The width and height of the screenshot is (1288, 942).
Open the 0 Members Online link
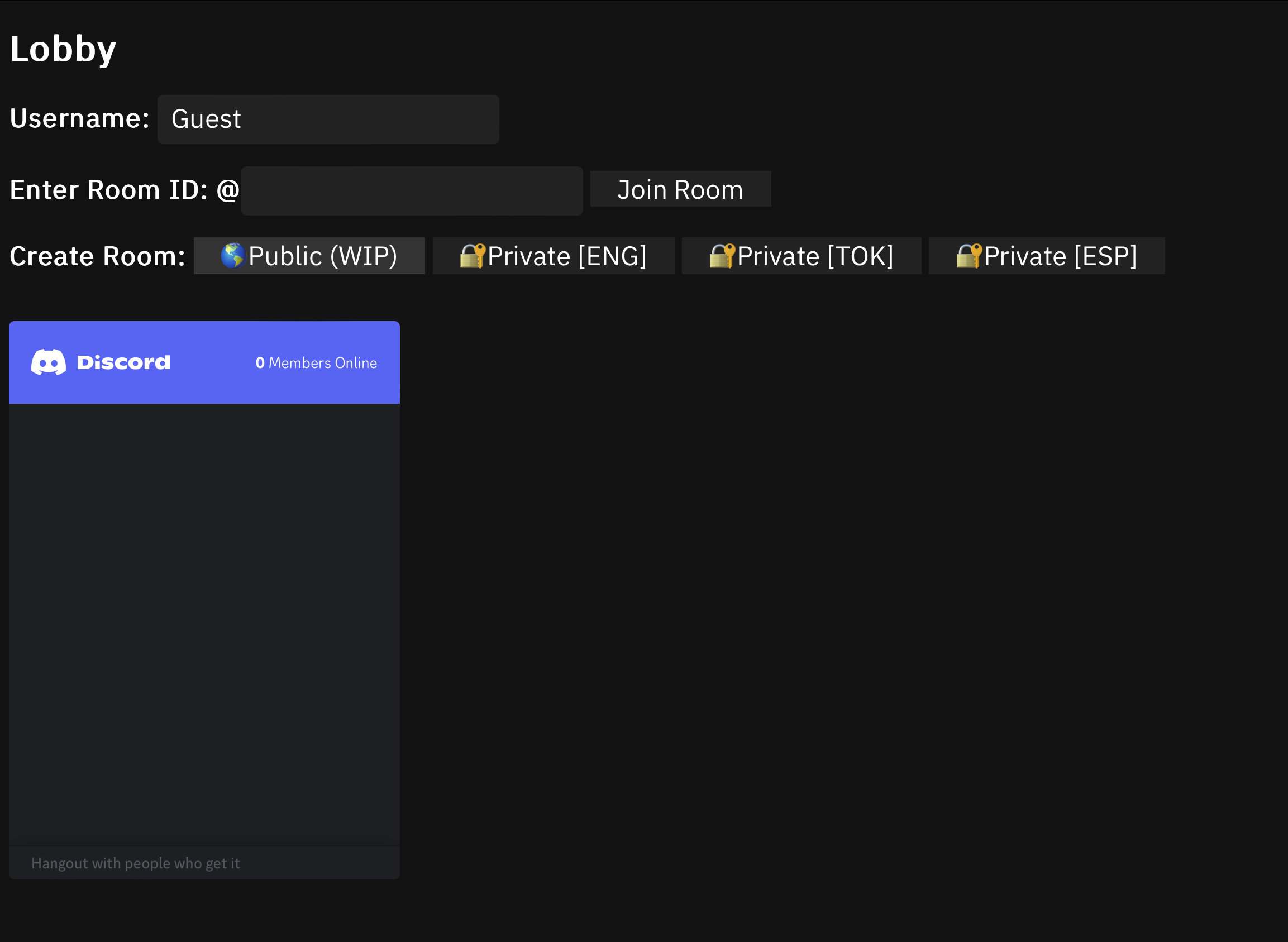(316, 363)
